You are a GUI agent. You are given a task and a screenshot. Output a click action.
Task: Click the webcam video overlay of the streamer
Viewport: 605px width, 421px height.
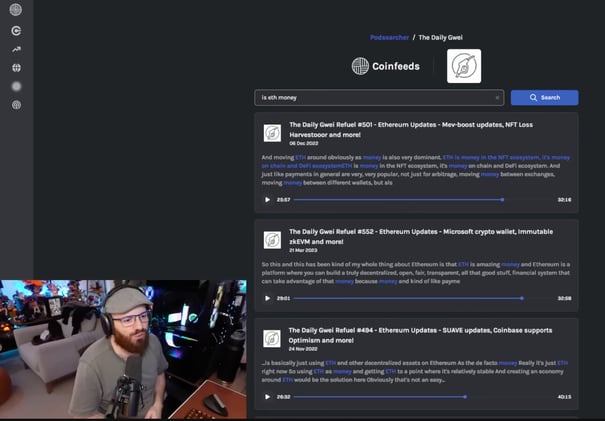(x=123, y=349)
